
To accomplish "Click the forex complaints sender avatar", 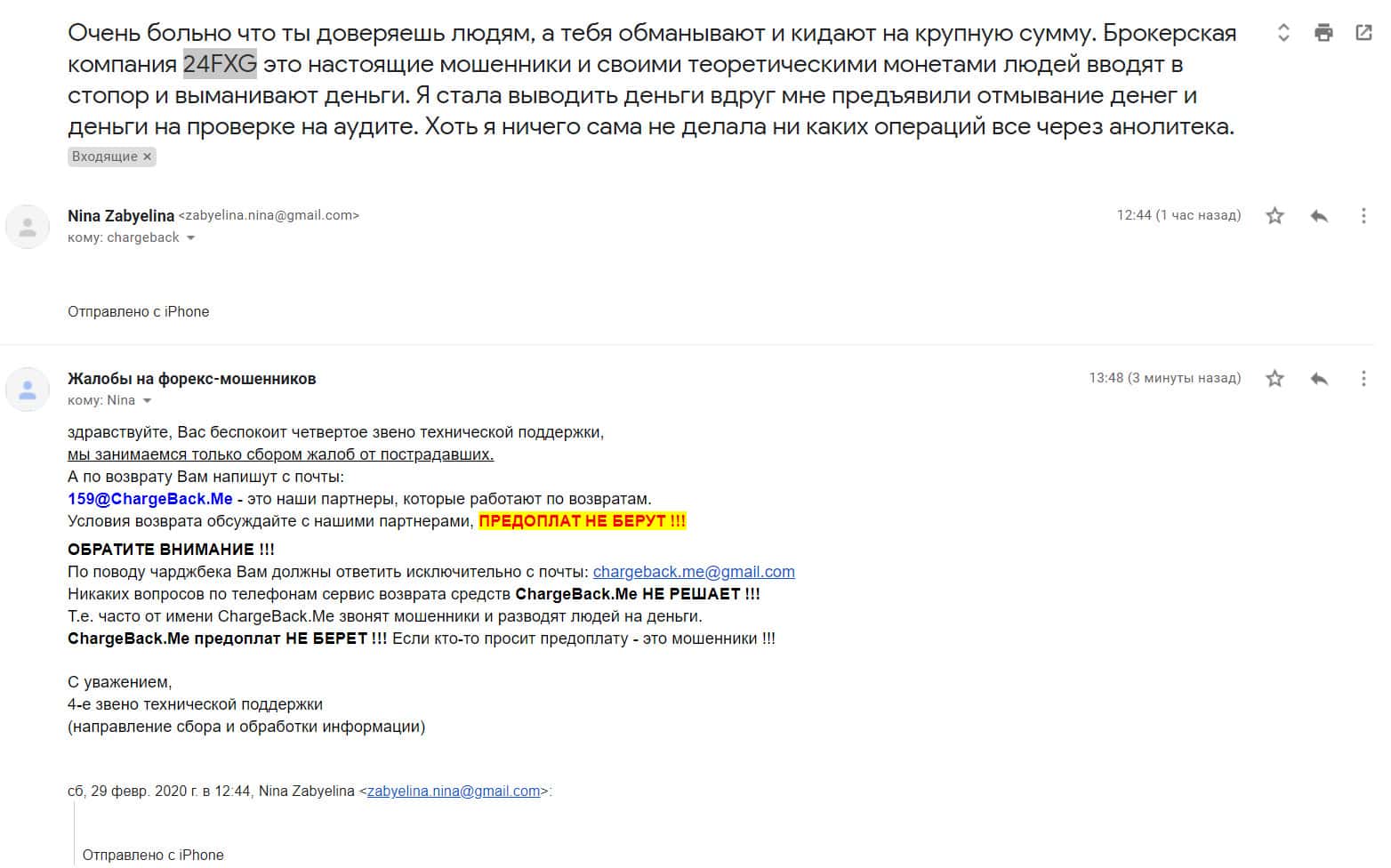I will pyautogui.click(x=28, y=390).
